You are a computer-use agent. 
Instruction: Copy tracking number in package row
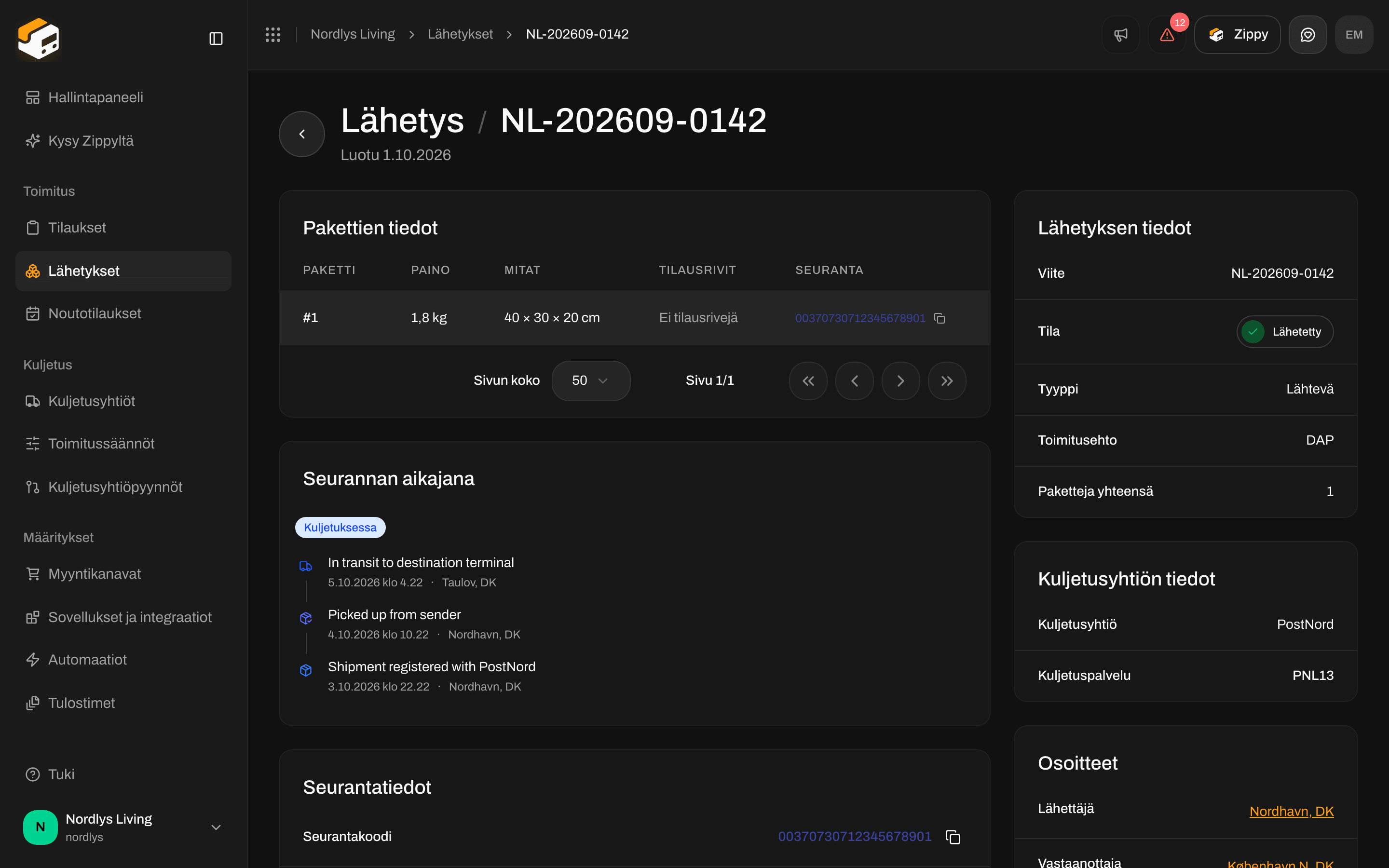940,318
